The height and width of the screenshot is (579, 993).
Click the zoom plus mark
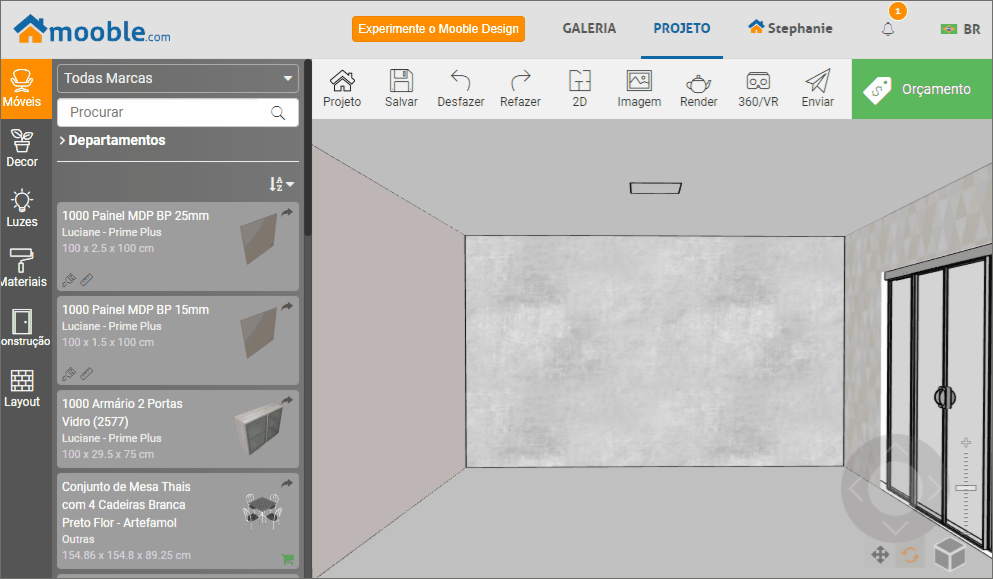pos(966,442)
